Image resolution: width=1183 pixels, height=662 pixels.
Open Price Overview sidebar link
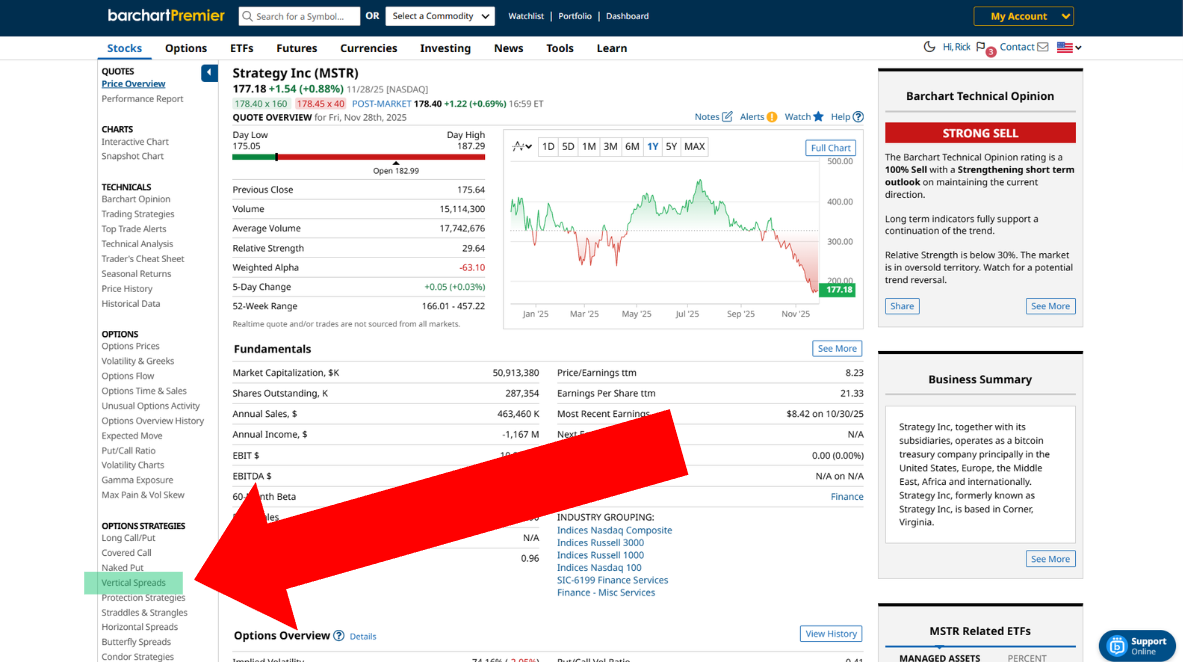tap(134, 84)
